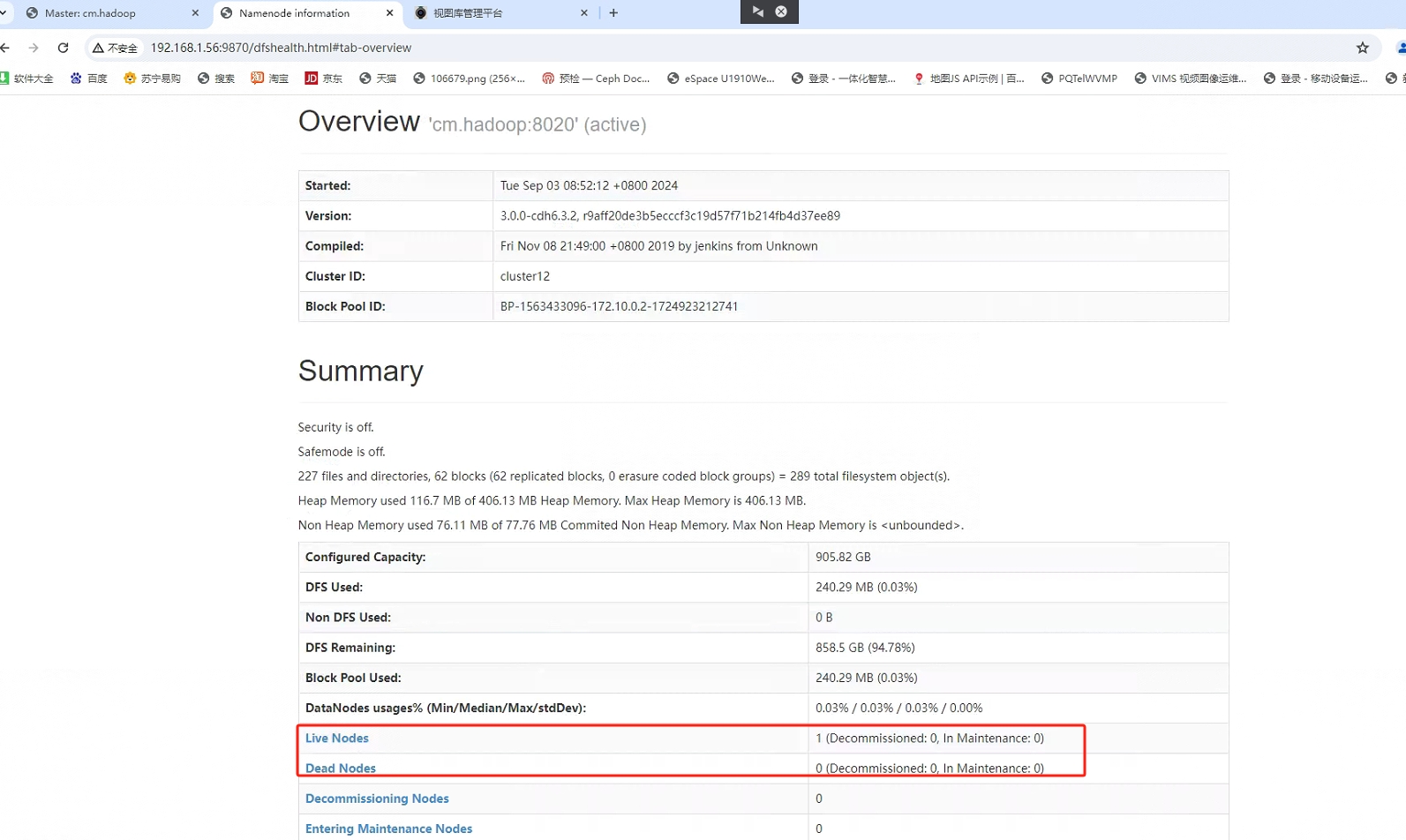
Task: Close the screen recorder overlay
Action: [781, 11]
